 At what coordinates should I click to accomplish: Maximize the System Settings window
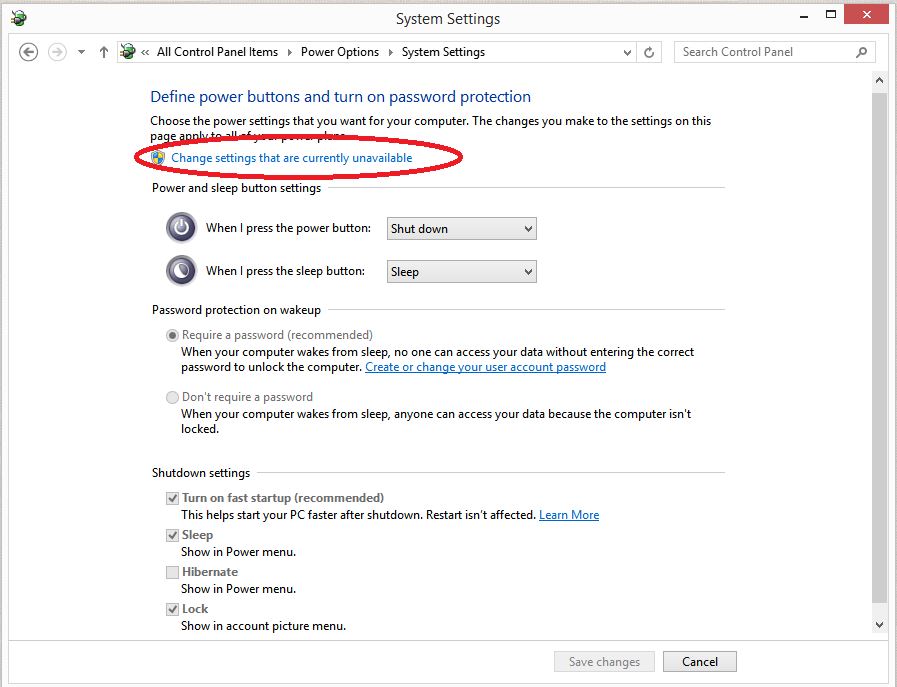pyautogui.click(x=831, y=15)
